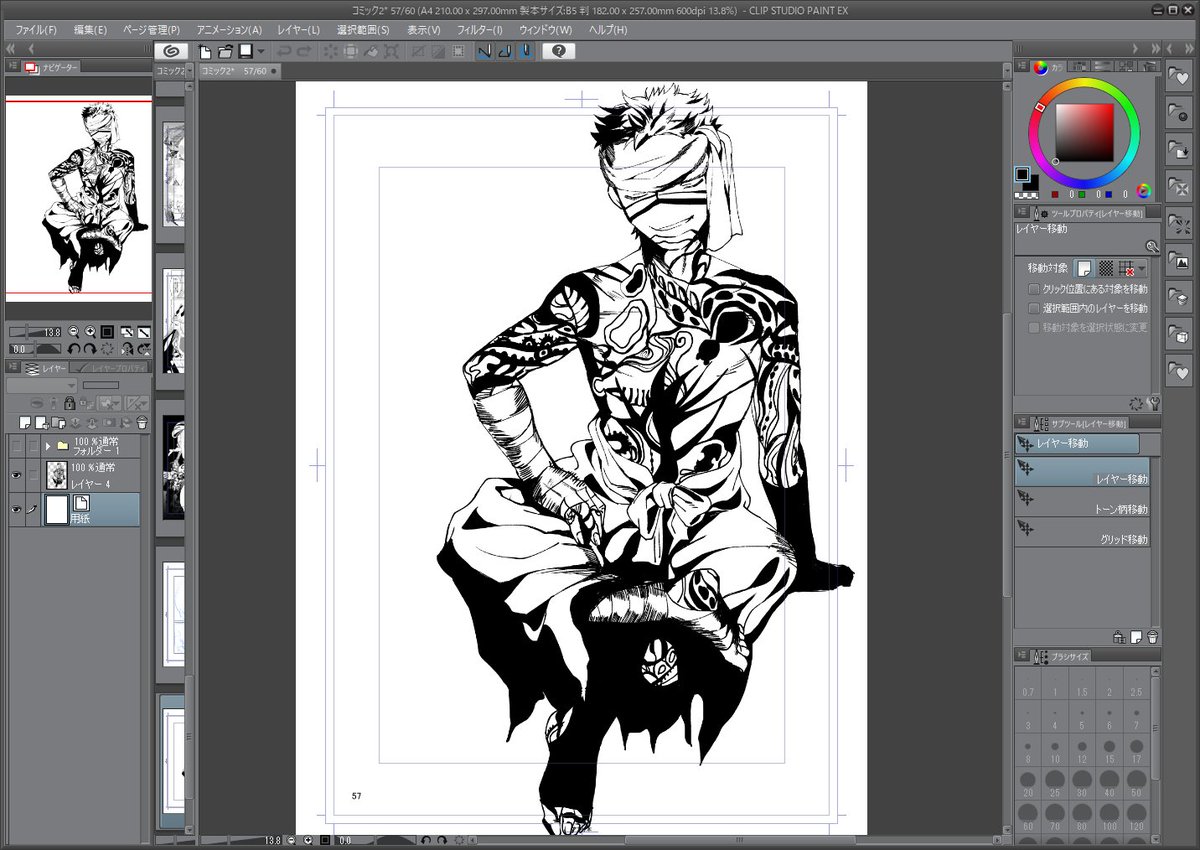Click the New document icon
Screen dimensions: 1200x850
pos(206,51)
